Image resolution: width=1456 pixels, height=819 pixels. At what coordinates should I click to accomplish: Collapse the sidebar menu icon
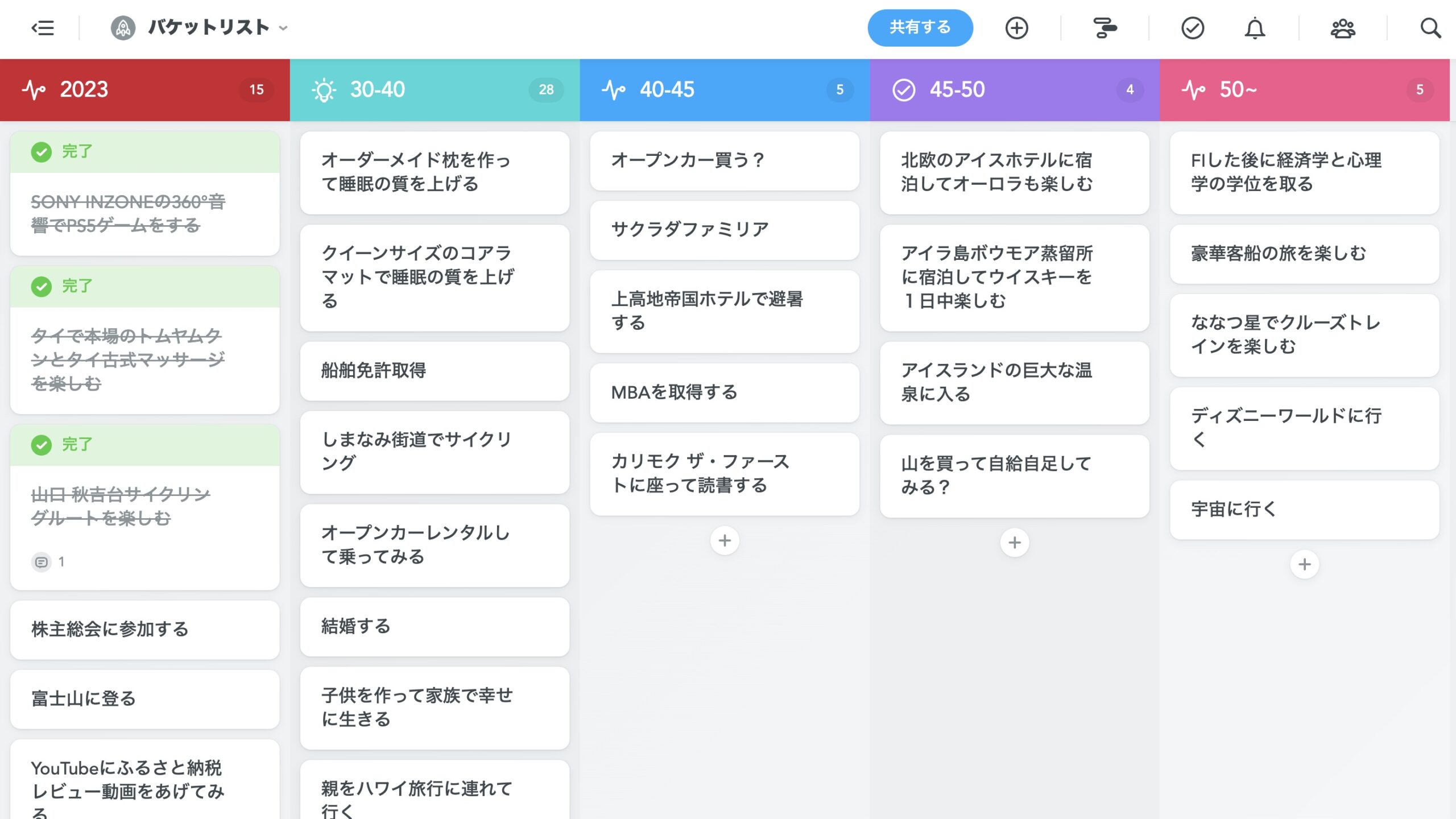coord(43,27)
